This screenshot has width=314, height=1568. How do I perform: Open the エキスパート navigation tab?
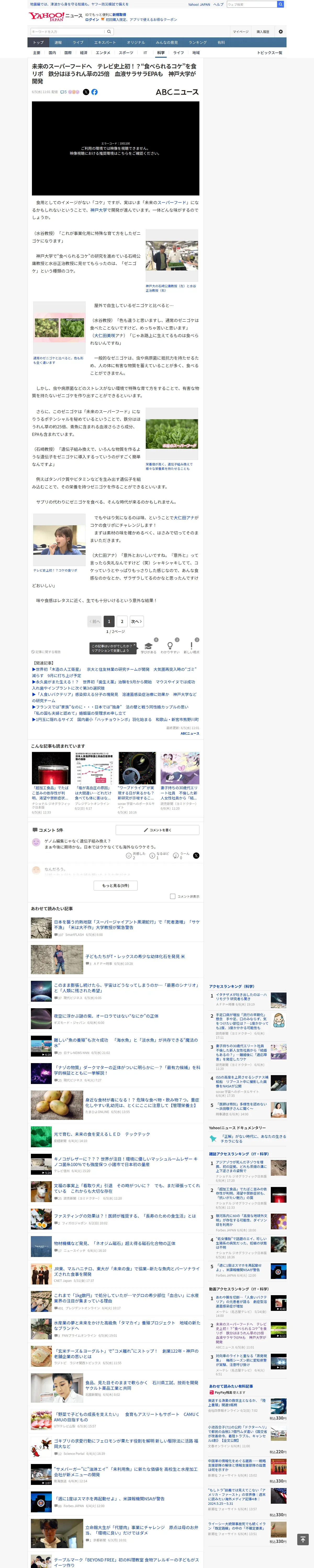click(x=105, y=43)
